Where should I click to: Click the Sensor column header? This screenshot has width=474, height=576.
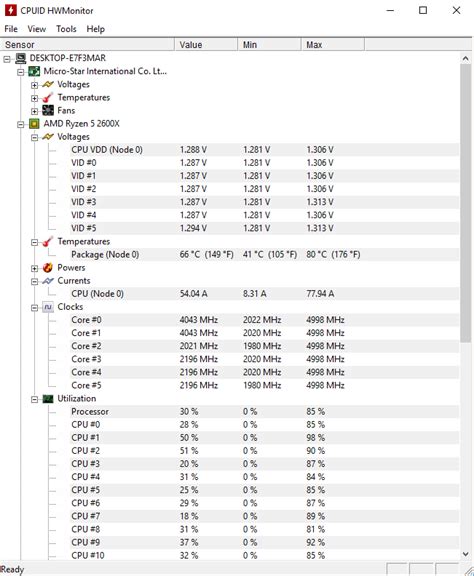tap(87, 45)
